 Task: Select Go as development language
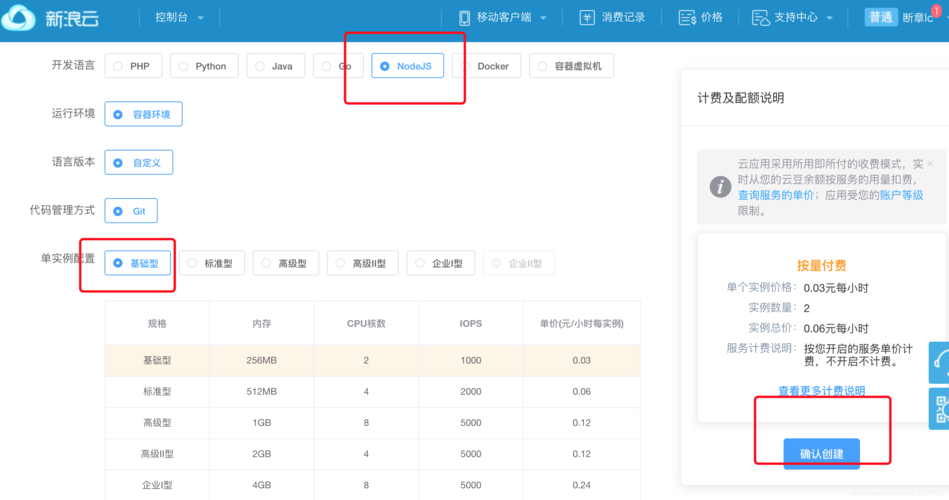pyautogui.click(x=338, y=66)
